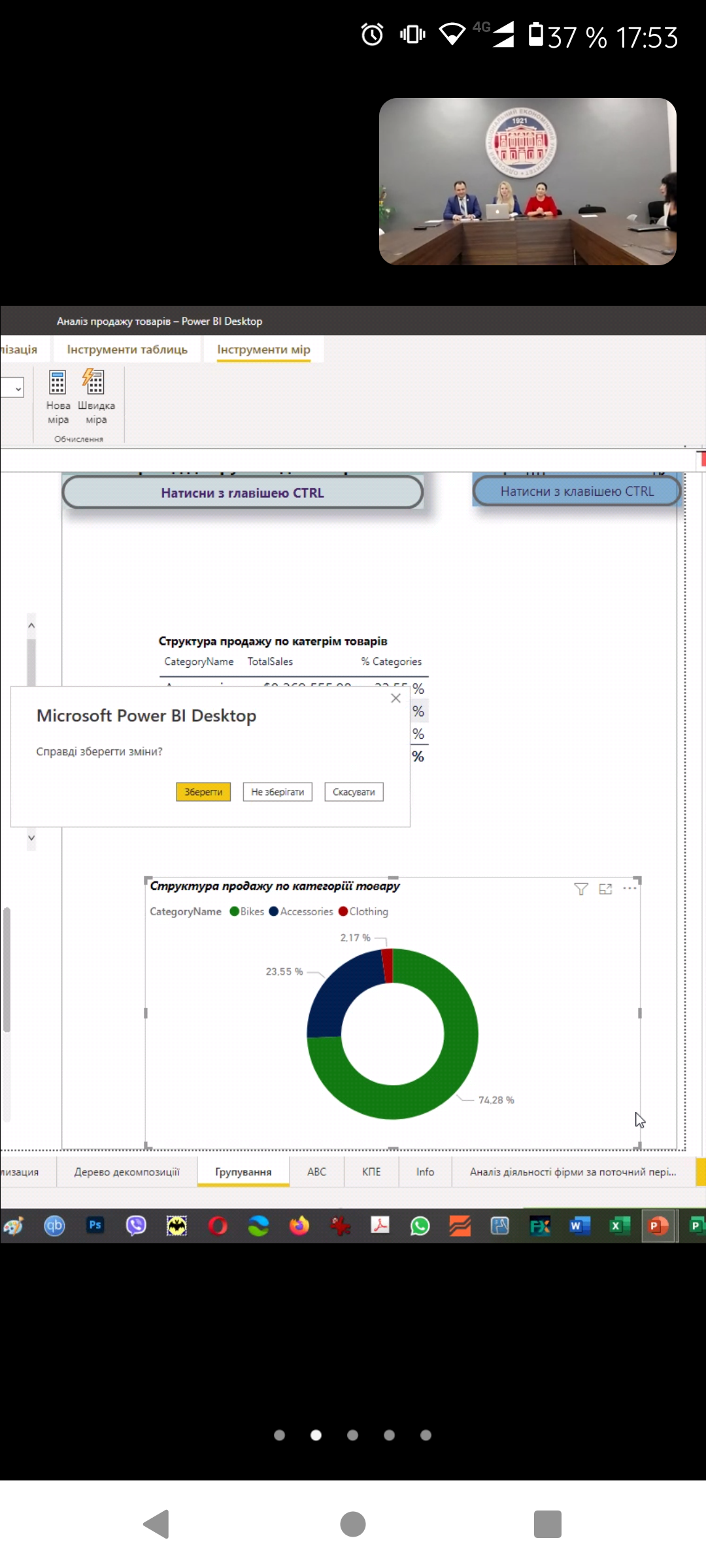Click the green Bikes legend swatch

coord(234,911)
